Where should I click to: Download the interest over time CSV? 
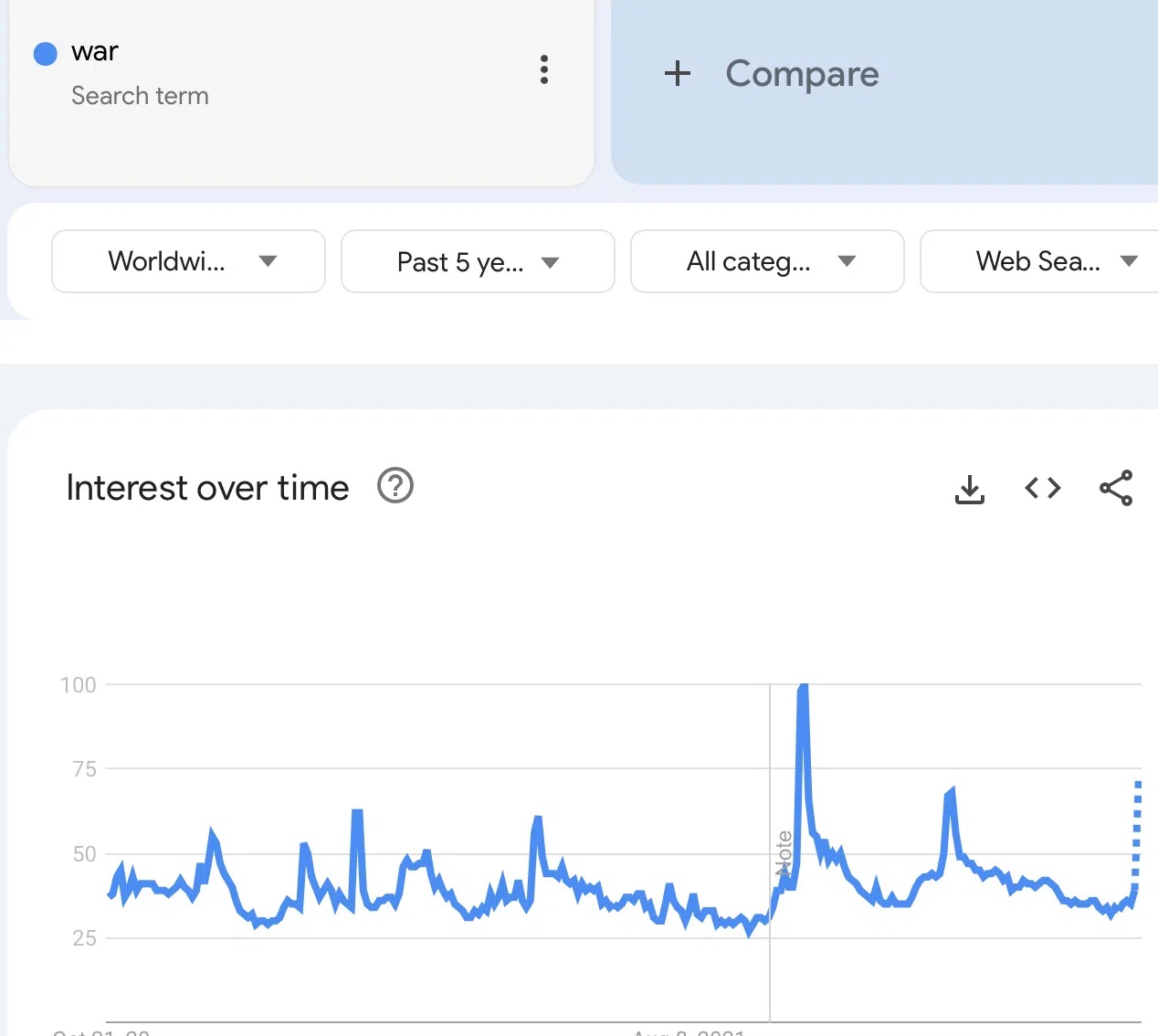pos(970,489)
